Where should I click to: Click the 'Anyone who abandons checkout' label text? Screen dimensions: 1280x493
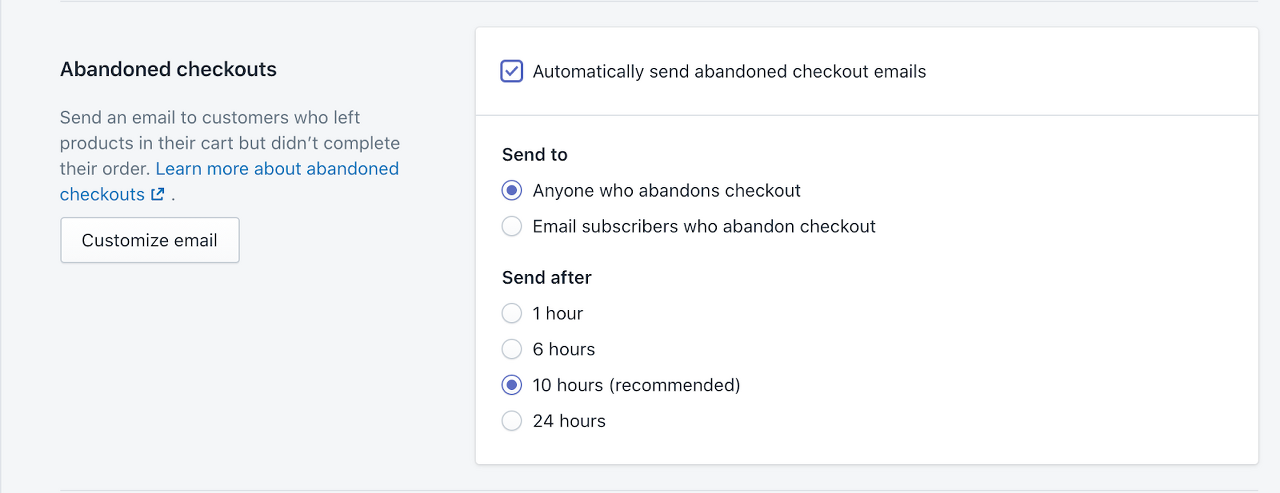tap(666, 191)
